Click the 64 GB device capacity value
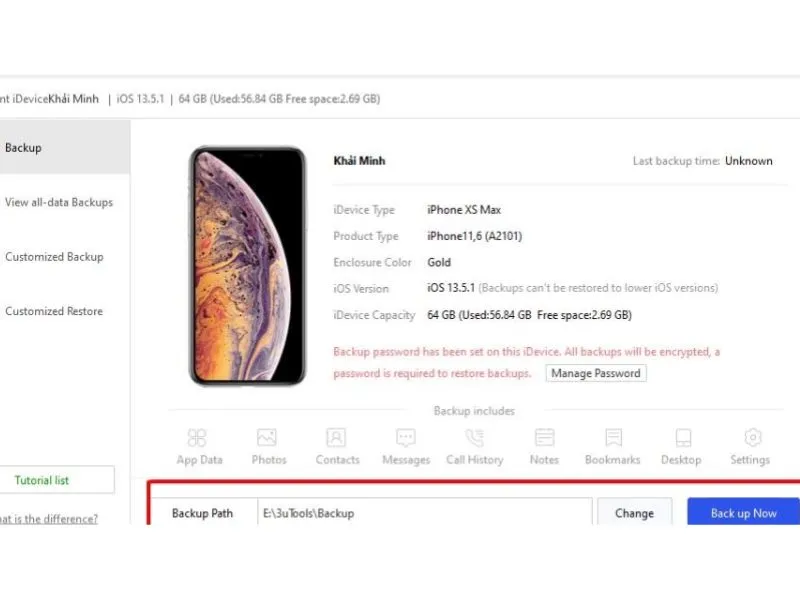Viewport: 800px width, 600px height. (x=529, y=315)
